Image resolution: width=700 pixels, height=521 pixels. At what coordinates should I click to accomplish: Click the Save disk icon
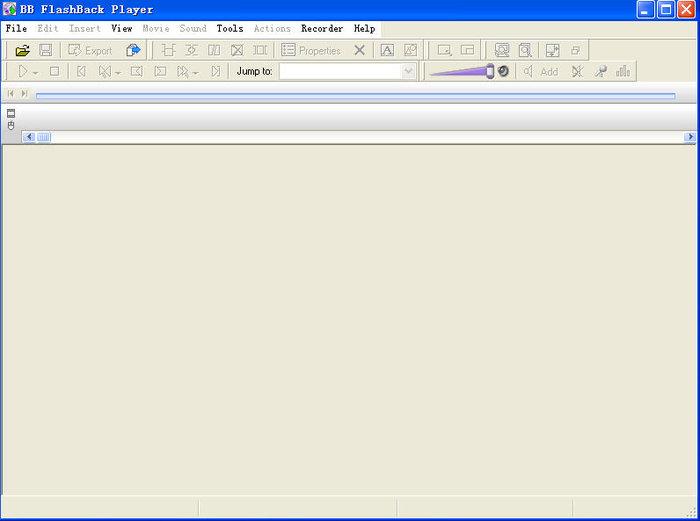click(x=46, y=50)
